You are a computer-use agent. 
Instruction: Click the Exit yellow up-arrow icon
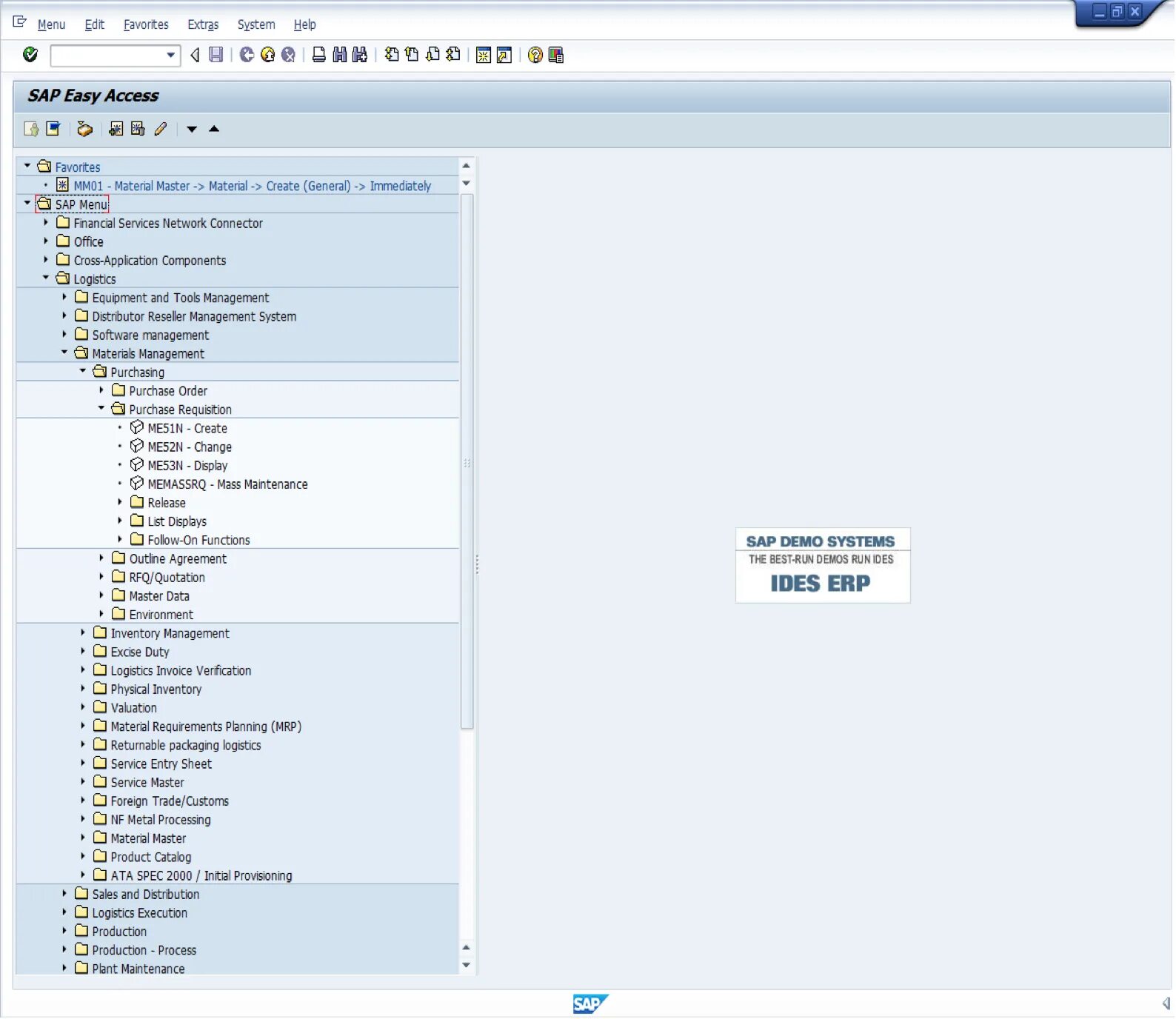click(268, 55)
